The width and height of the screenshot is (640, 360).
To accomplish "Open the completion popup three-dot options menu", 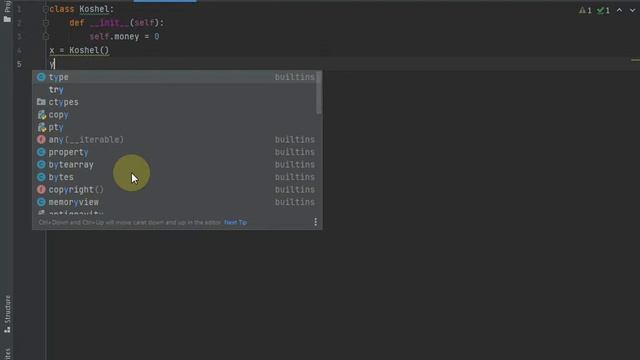I will click(315, 222).
